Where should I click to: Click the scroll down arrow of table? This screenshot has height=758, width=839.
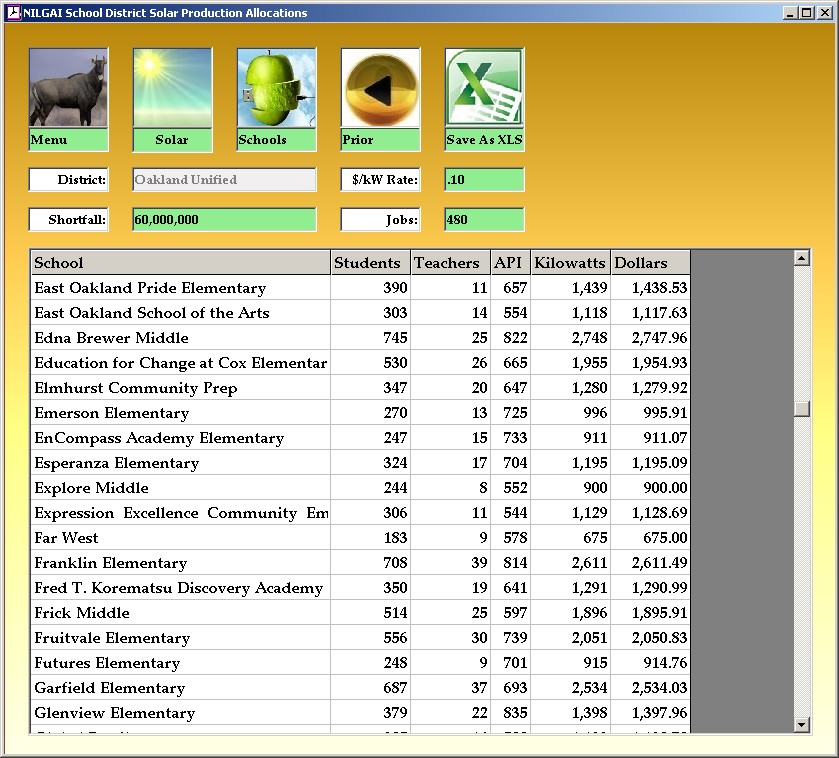pos(801,724)
